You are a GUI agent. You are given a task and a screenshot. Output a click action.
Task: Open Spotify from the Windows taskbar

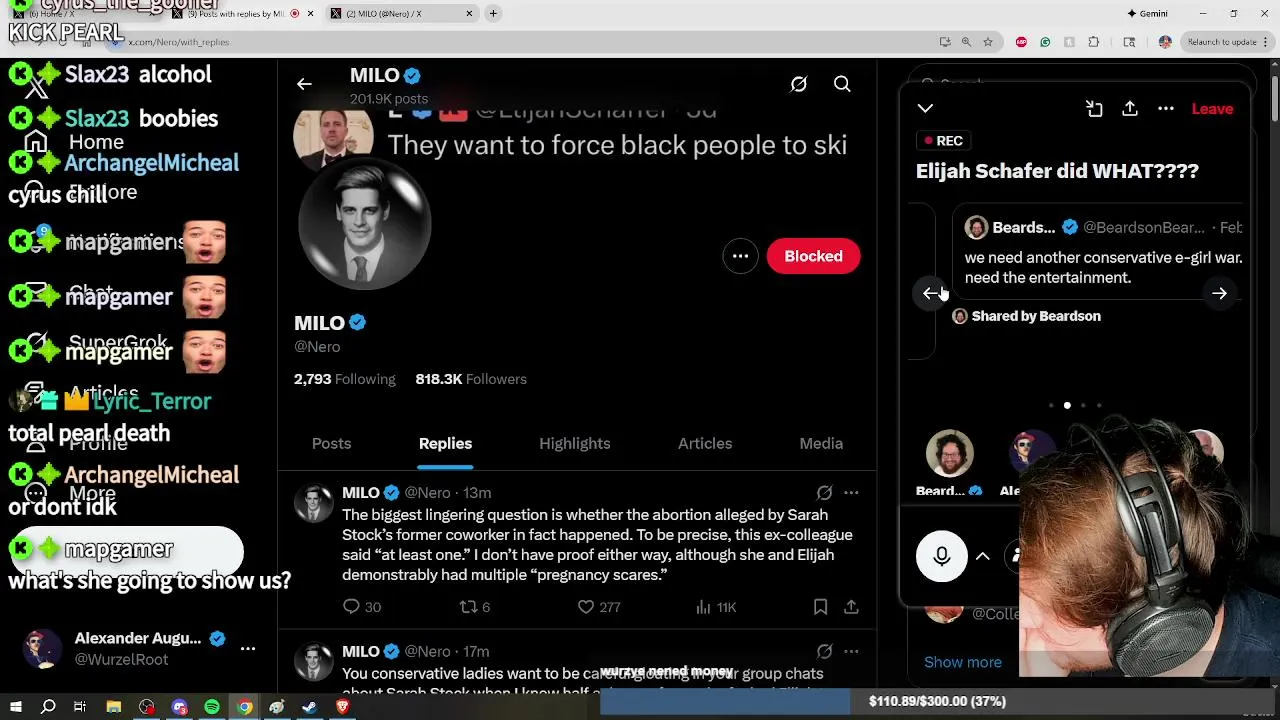tap(212, 707)
